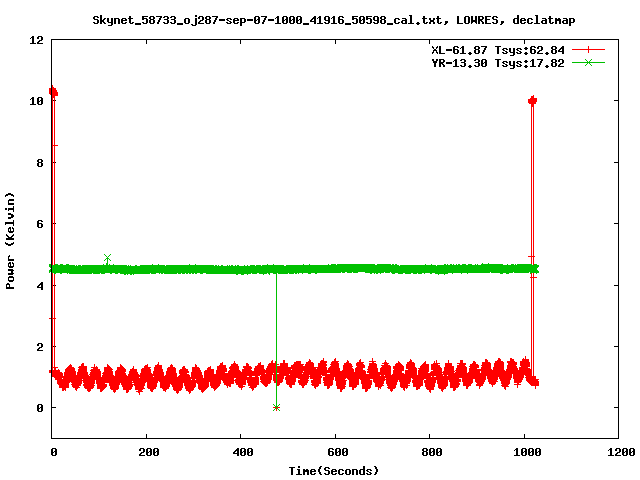Click the plot title Skynet_58733_oj287 filename
Image resolution: width=640 pixels, height=480 pixels.
[x=334, y=20]
